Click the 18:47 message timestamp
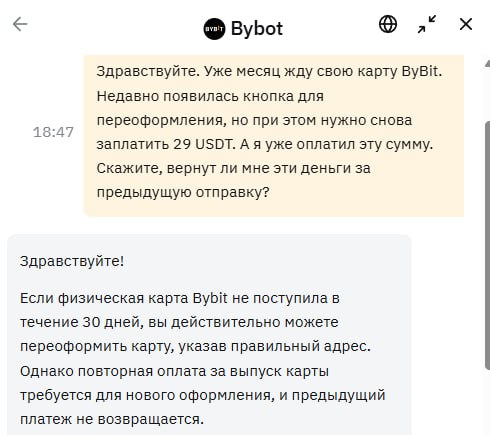Viewport: 490px width, 435px height. (x=53, y=132)
